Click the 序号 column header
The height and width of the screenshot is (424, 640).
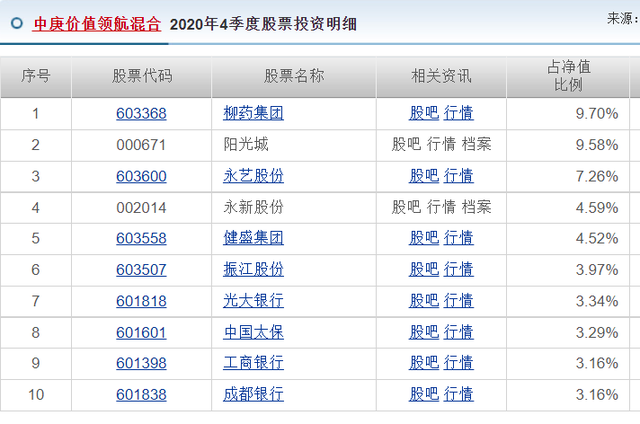point(36,76)
